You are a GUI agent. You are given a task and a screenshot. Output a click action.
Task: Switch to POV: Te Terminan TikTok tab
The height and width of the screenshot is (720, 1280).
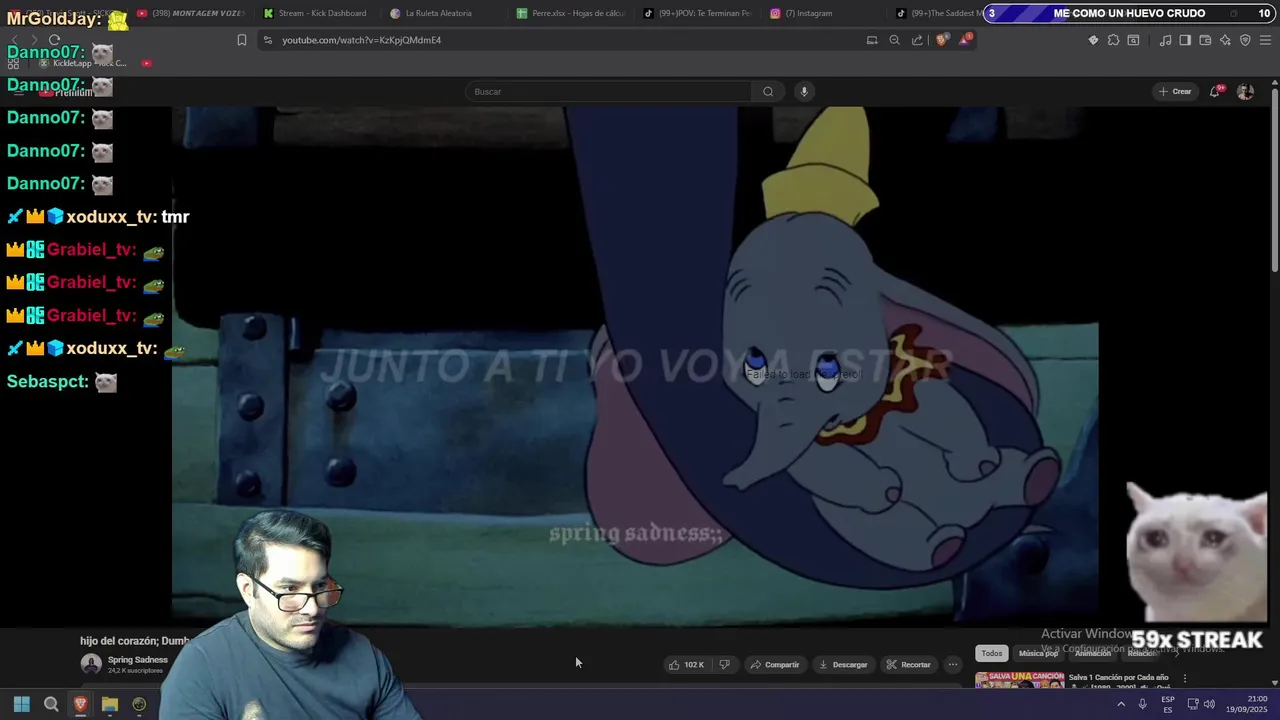click(x=696, y=13)
